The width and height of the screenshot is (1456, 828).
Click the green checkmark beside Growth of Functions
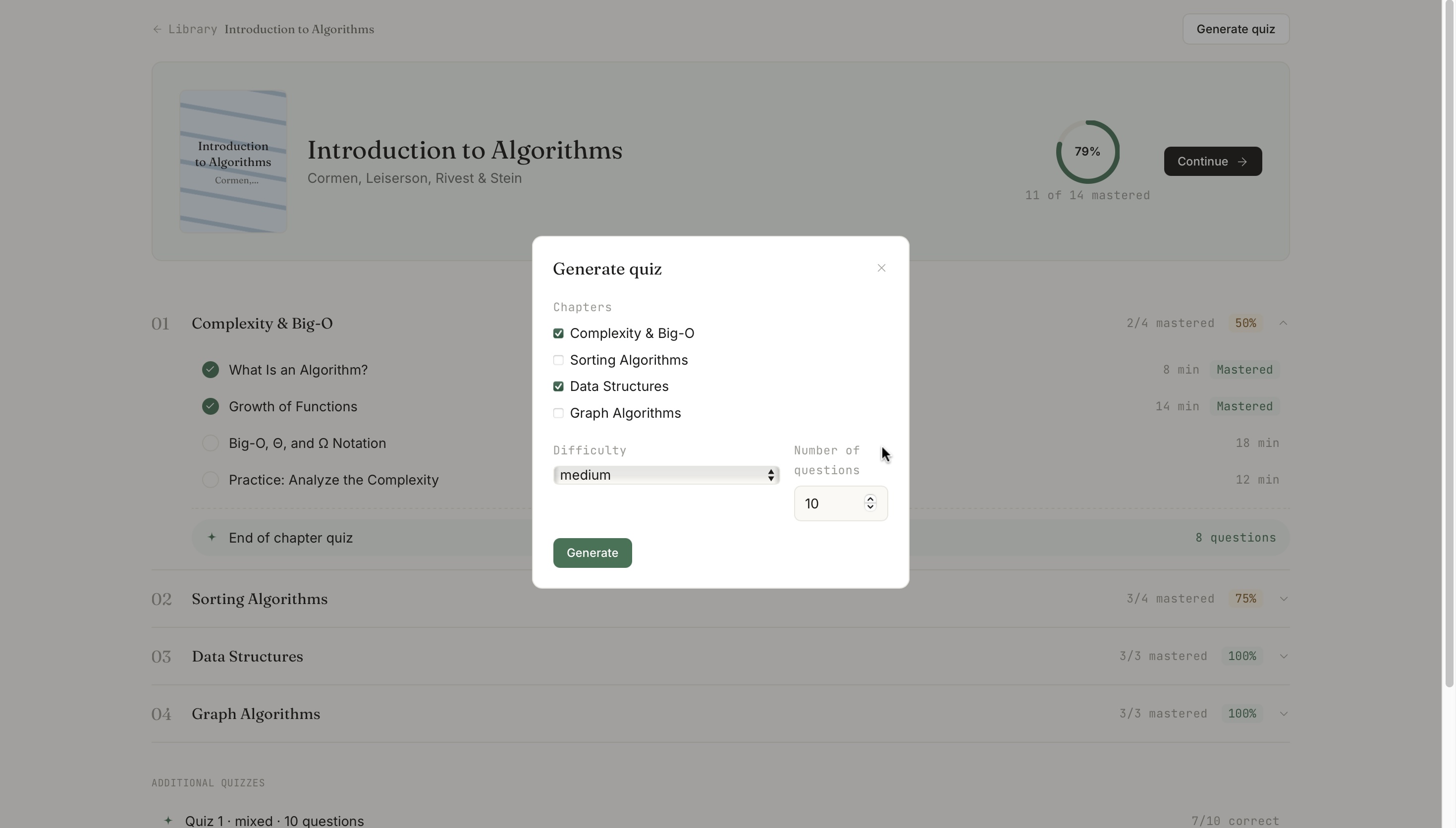[x=211, y=407]
